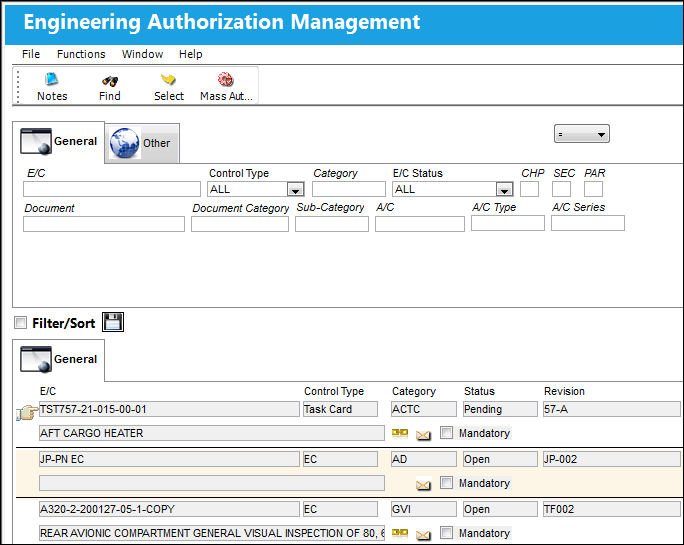
Task: Open the E/C Status dropdown
Action: pos(504,189)
